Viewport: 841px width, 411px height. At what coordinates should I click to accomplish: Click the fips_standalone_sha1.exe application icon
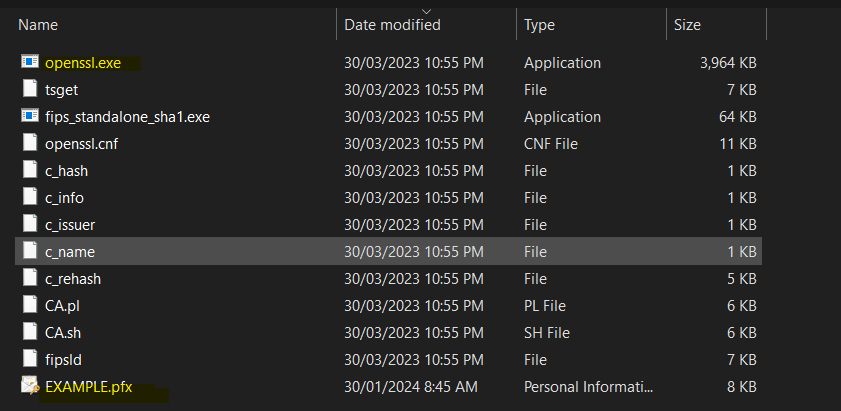(x=30, y=115)
